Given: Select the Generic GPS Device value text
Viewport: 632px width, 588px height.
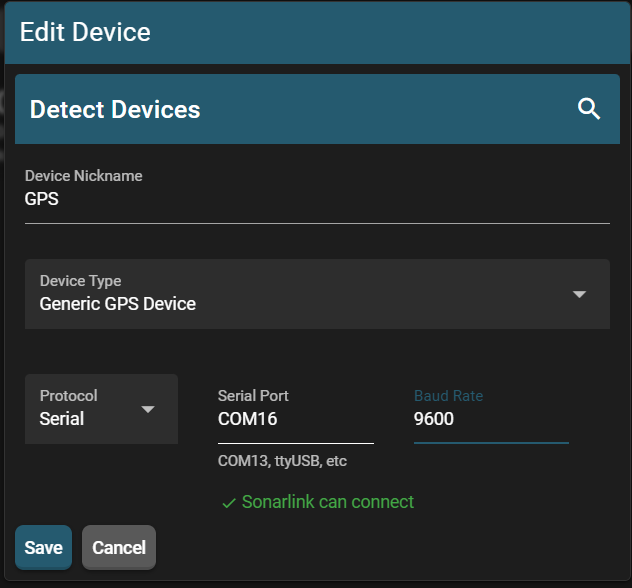Looking at the screenshot, I should click(x=117, y=304).
